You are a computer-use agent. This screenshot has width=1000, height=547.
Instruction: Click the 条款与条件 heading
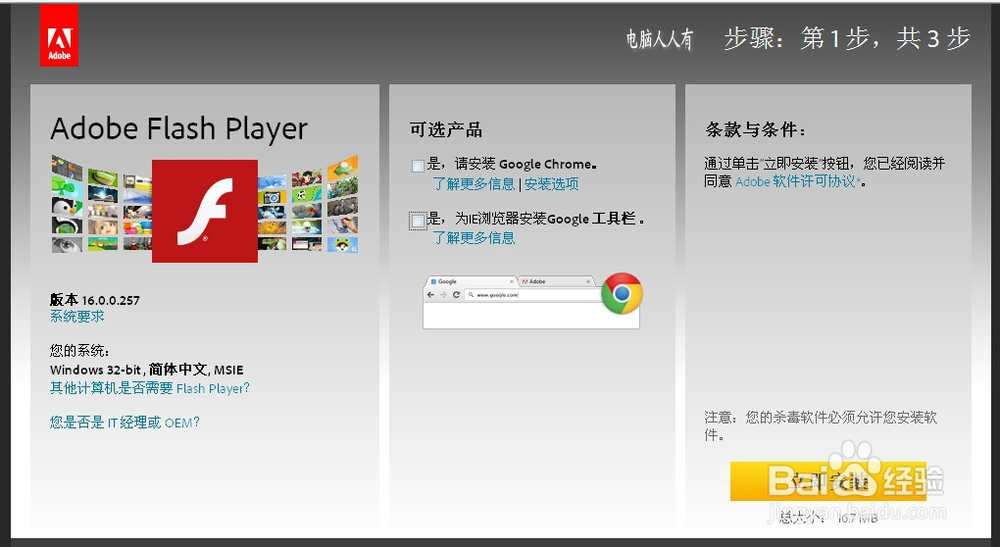click(756, 130)
